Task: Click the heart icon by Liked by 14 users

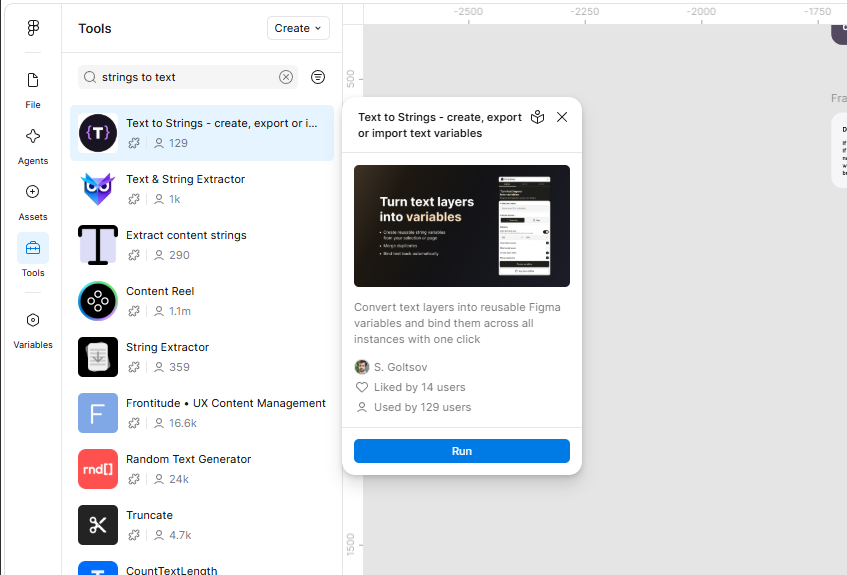Action: [x=361, y=387]
